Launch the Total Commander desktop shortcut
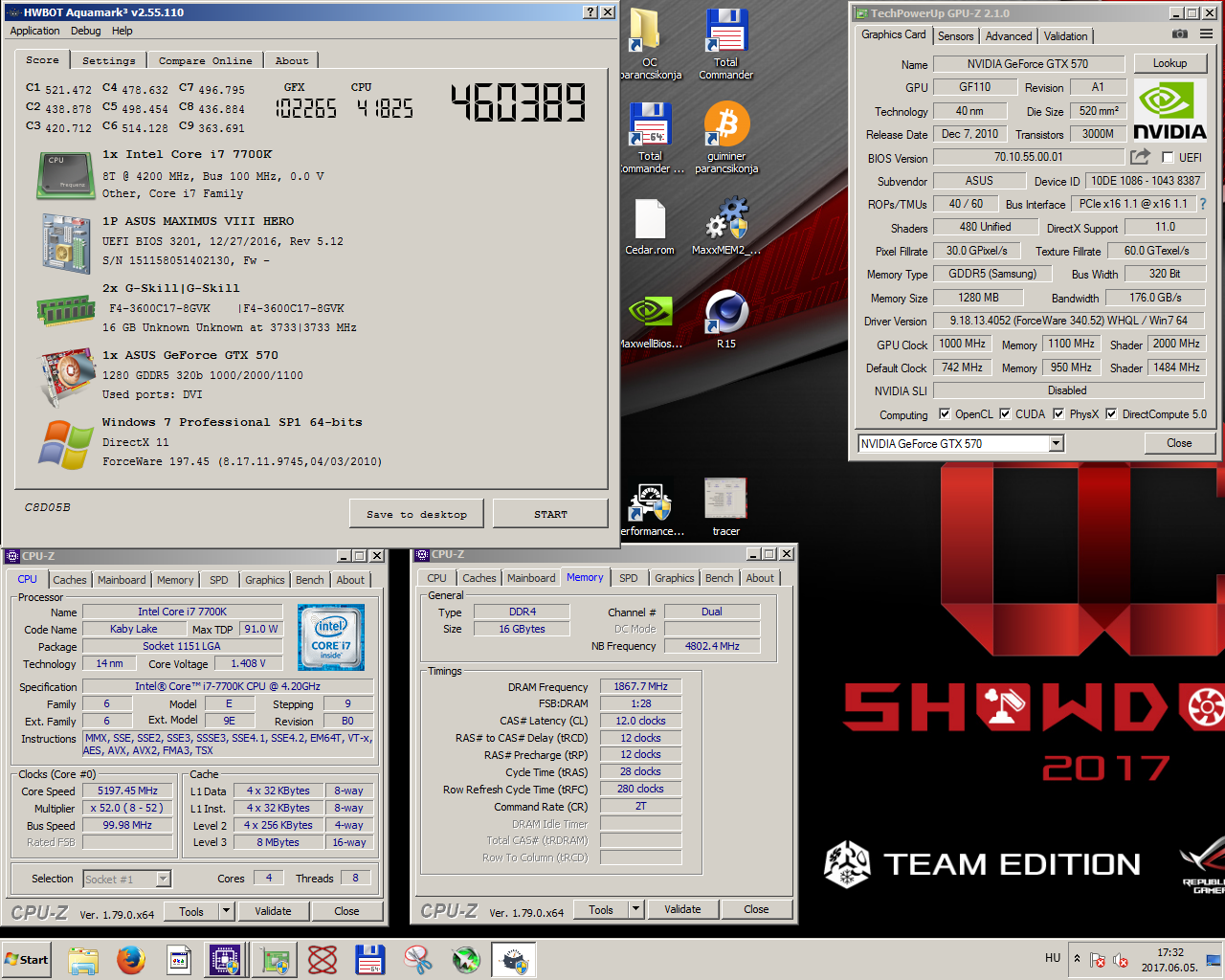 (x=725, y=44)
